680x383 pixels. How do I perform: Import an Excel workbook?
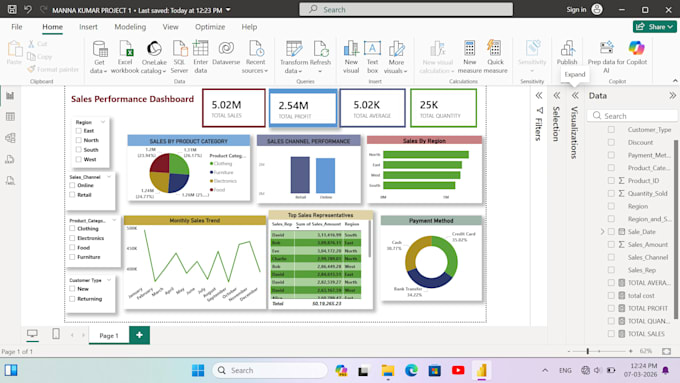125,57
